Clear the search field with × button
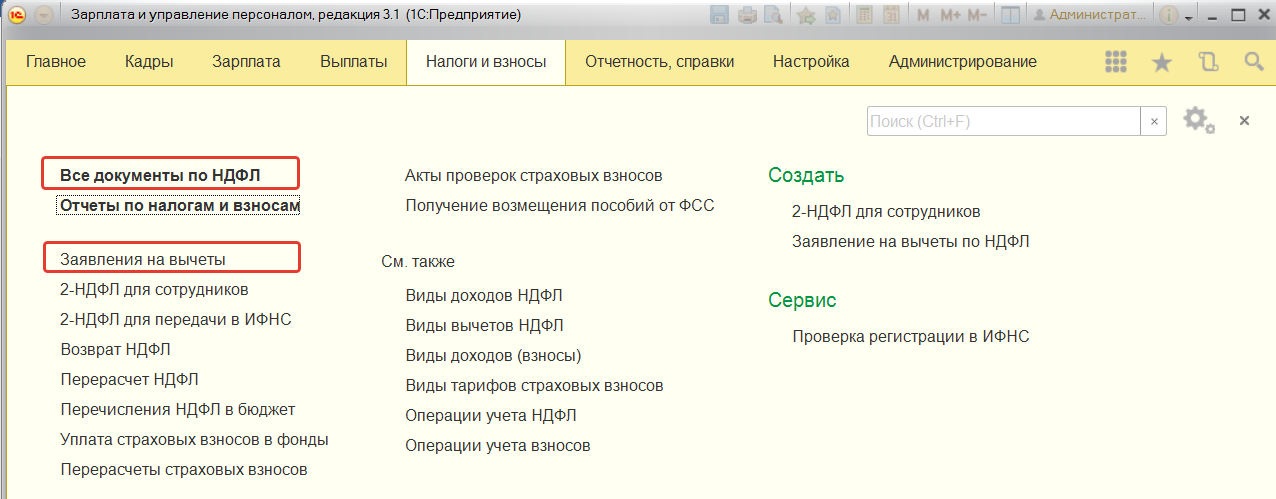 (1154, 121)
